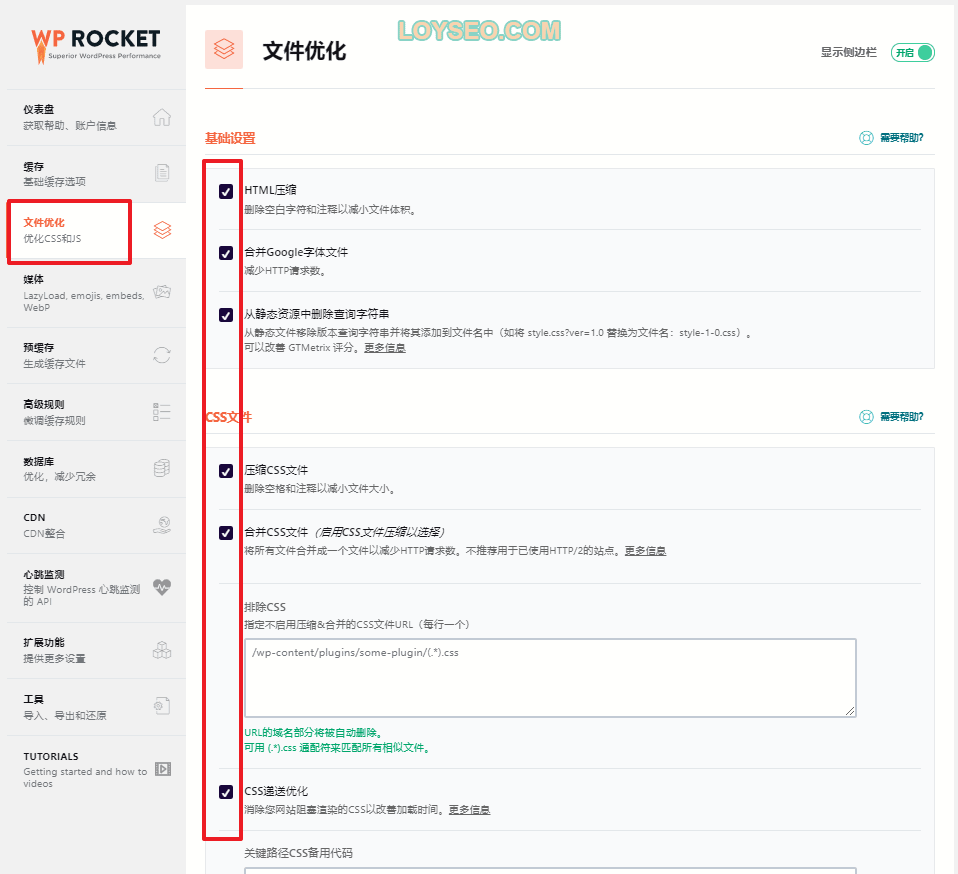
Task: Click the CDN globe icon in sidebar
Action: point(162,525)
